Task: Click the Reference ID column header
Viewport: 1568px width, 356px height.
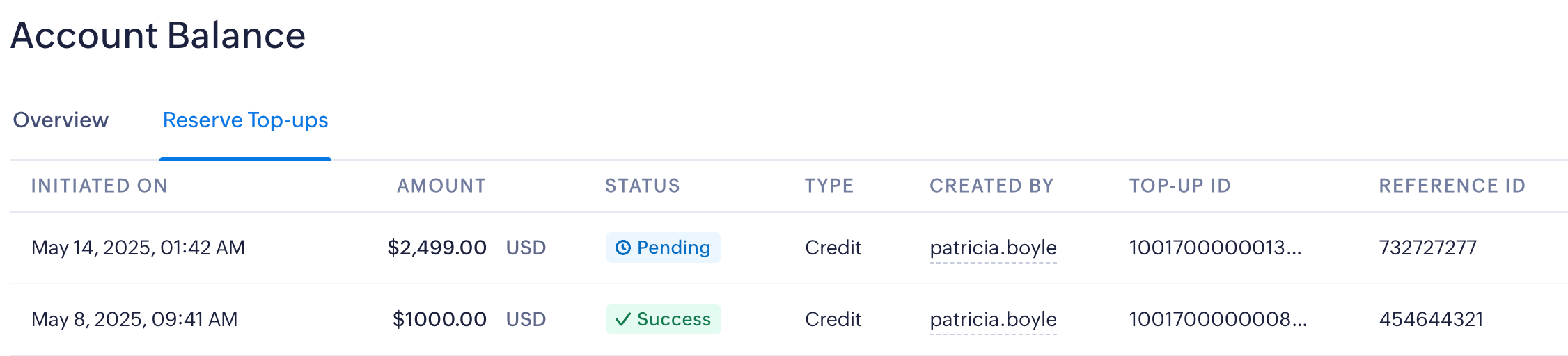Action: coord(1452,186)
